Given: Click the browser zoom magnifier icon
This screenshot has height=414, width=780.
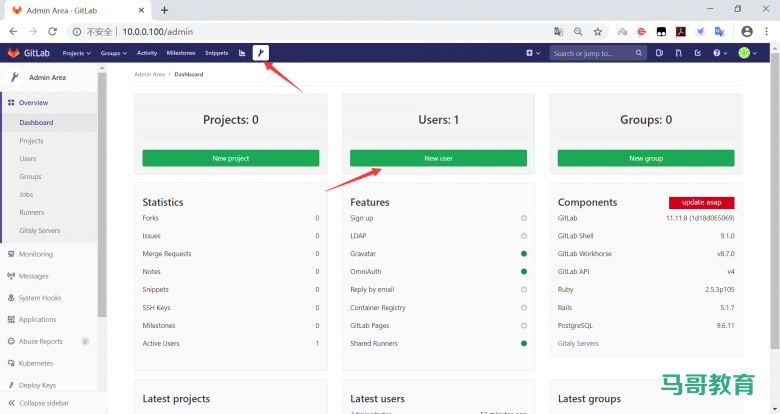Looking at the screenshot, I should (x=578, y=32).
